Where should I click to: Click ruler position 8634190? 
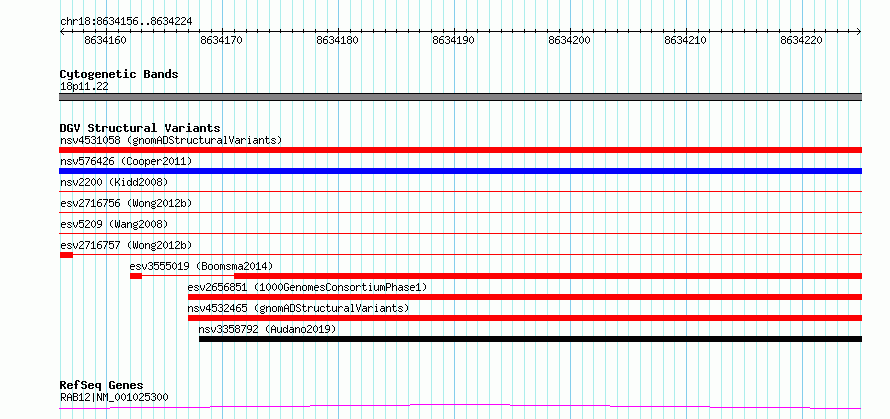click(454, 40)
